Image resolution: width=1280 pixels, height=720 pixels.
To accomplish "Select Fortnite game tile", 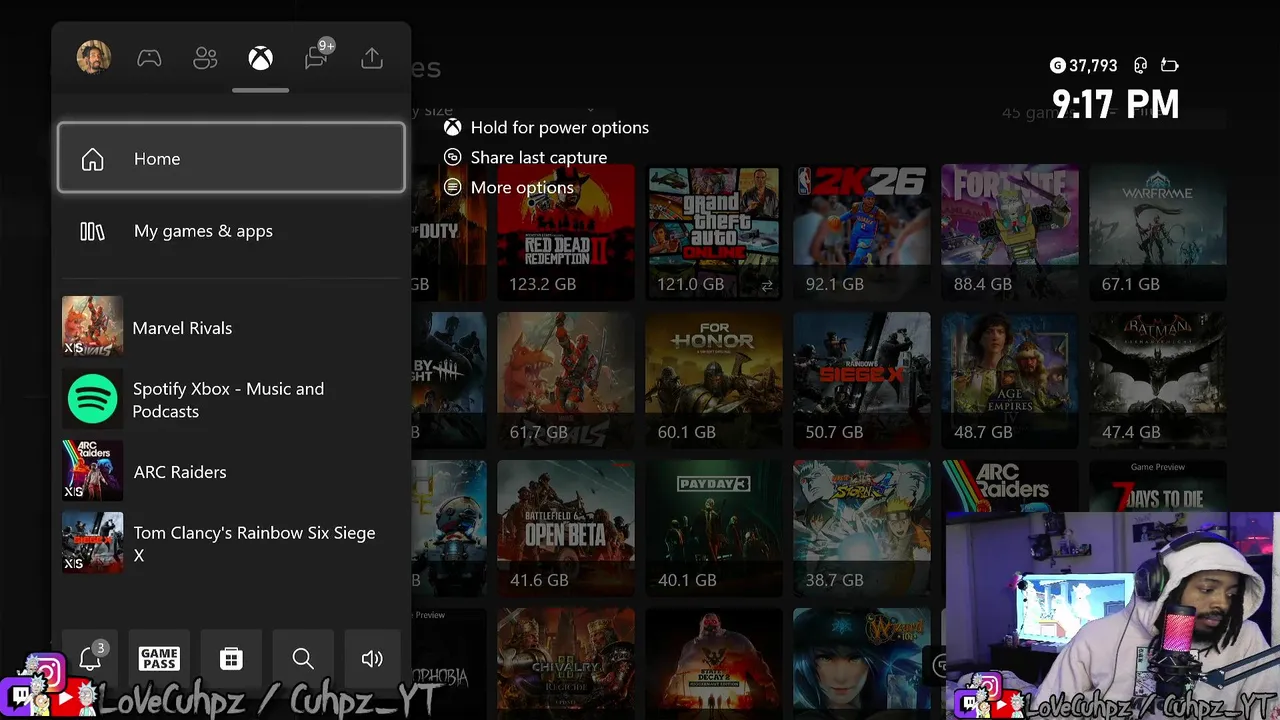I will pos(1010,233).
